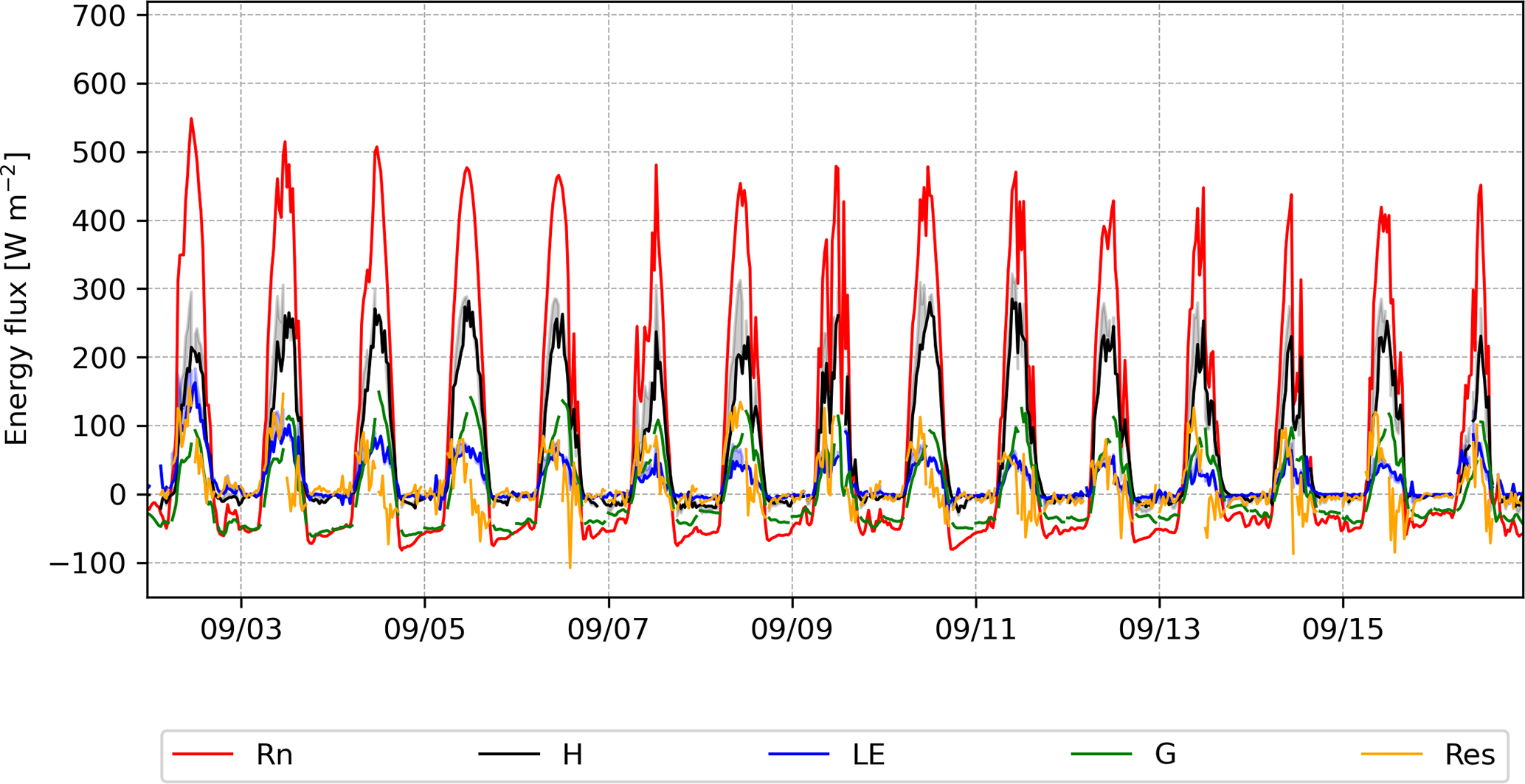This screenshot has width=1525, height=784.
Task: Click the red Rn legend line
Action: pos(203,754)
